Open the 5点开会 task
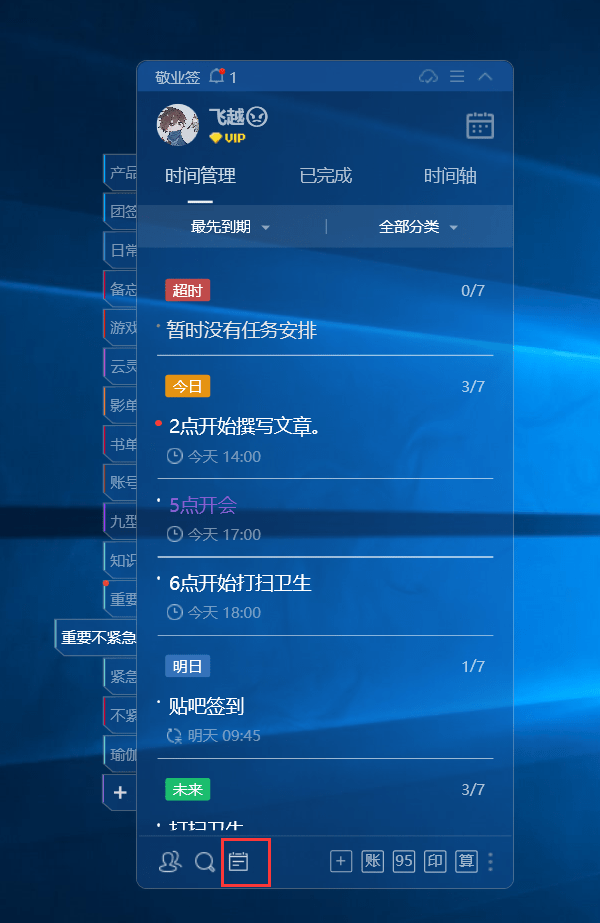 click(203, 504)
